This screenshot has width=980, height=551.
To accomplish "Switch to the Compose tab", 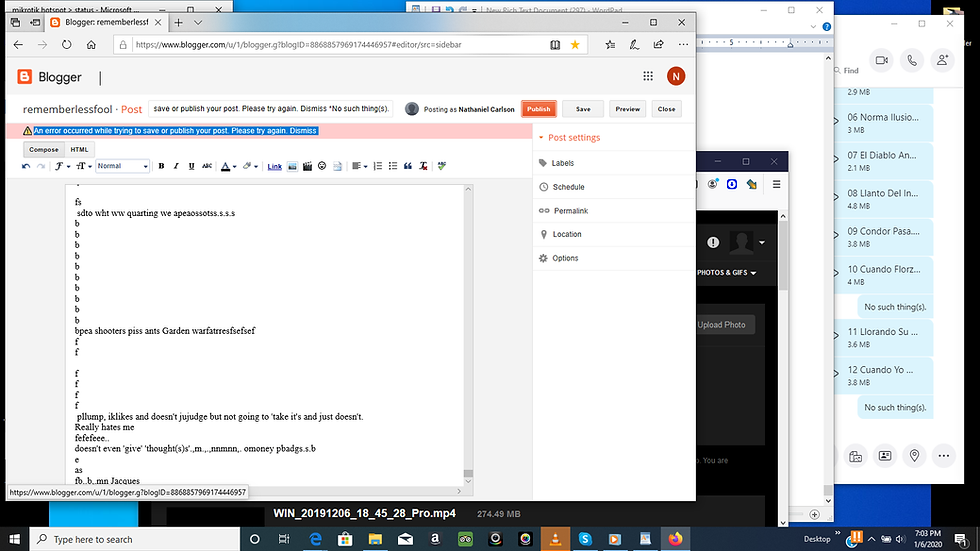I will pyautogui.click(x=44, y=150).
